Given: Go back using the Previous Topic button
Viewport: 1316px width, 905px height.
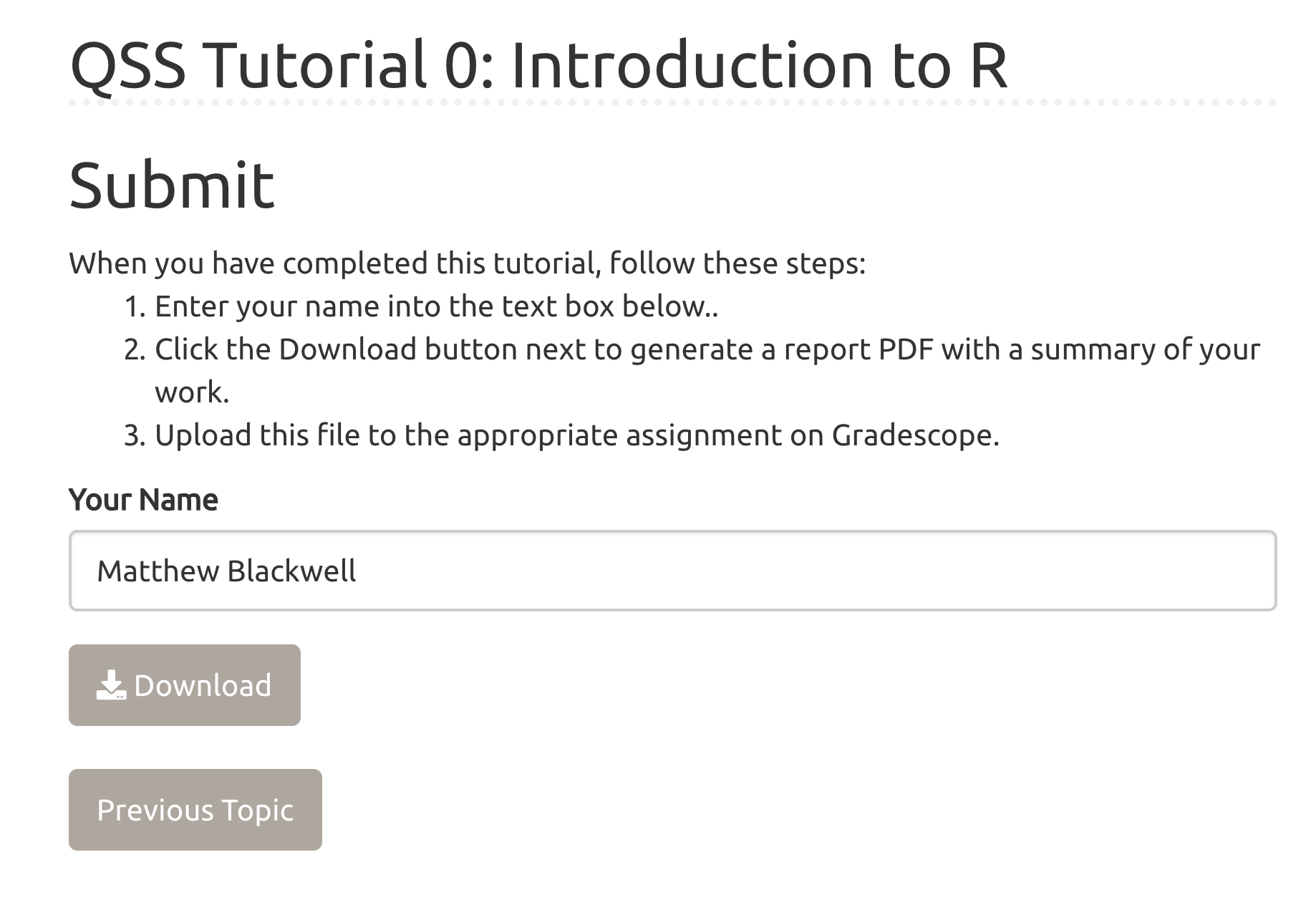Looking at the screenshot, I should click(195, 810).
